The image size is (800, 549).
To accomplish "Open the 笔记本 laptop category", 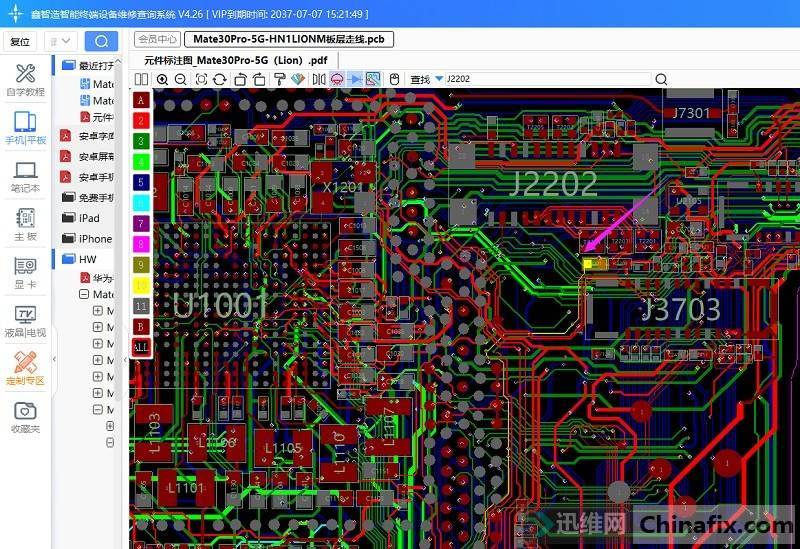I will (x=25, y=176).
